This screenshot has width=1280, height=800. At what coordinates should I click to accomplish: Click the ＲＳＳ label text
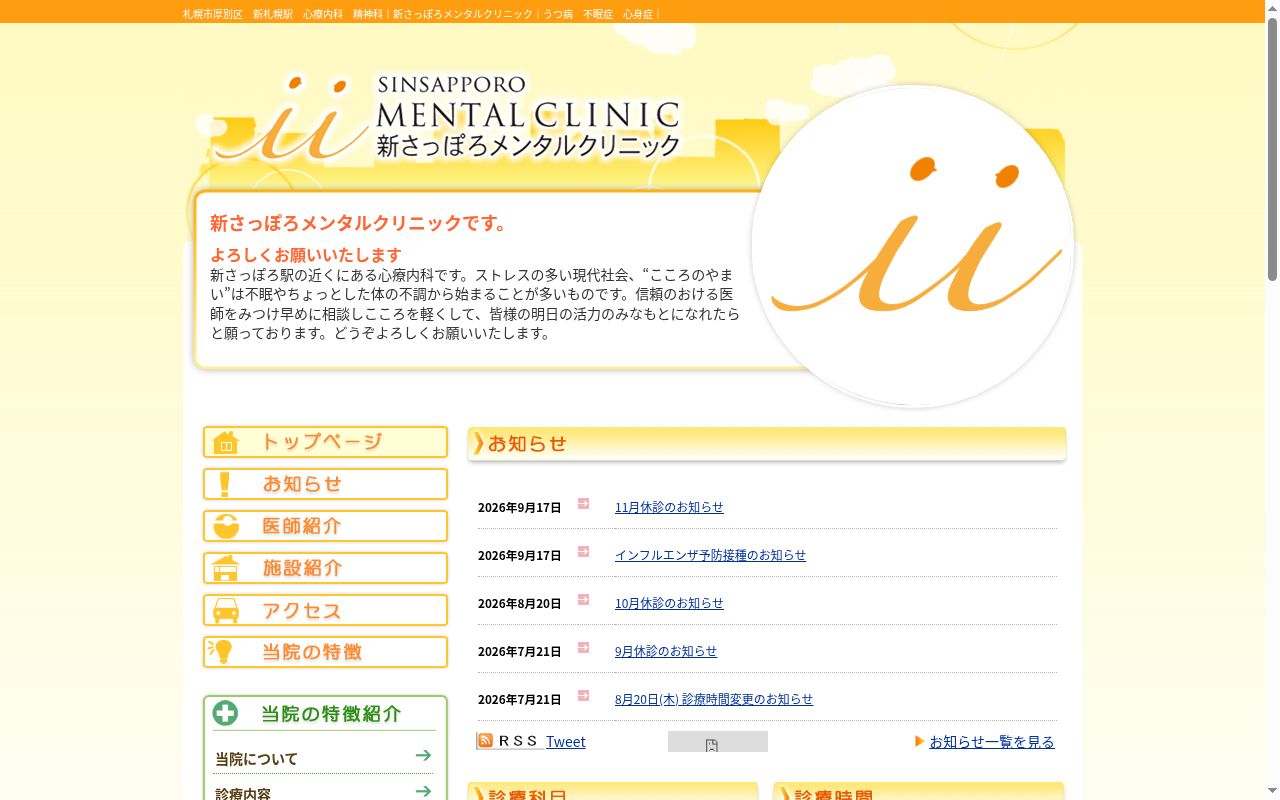518,741
